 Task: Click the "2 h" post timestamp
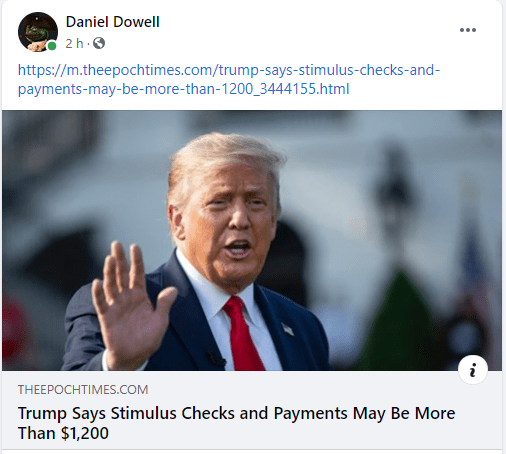coord(74,43)
